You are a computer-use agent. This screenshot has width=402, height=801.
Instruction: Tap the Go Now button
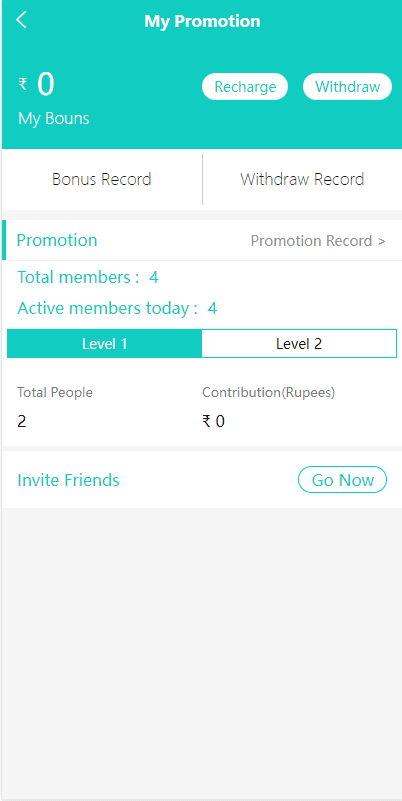pos(343,480)
